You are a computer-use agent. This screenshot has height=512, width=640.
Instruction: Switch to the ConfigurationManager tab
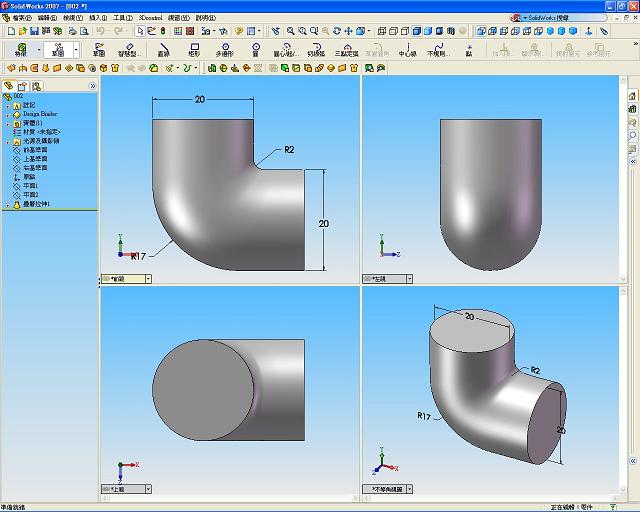[x=36, y=86]
